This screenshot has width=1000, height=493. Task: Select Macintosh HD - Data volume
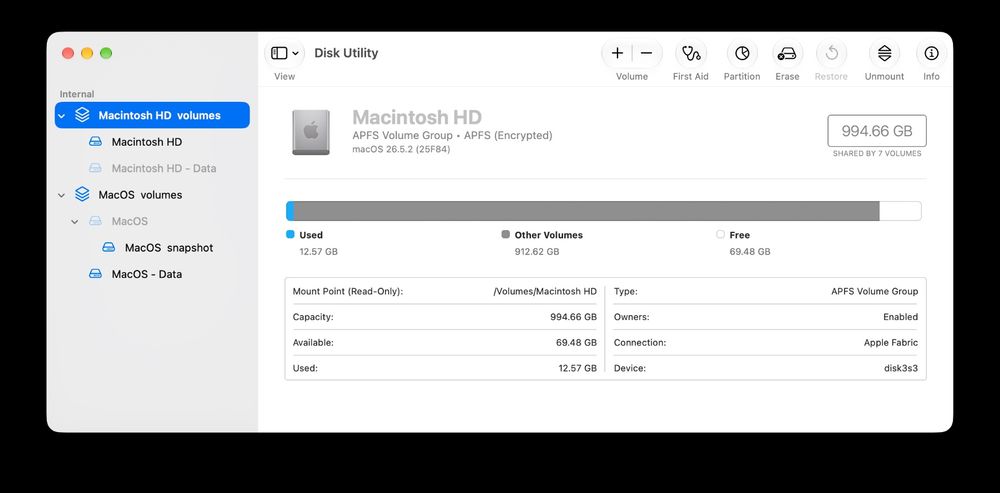[152, 168]
